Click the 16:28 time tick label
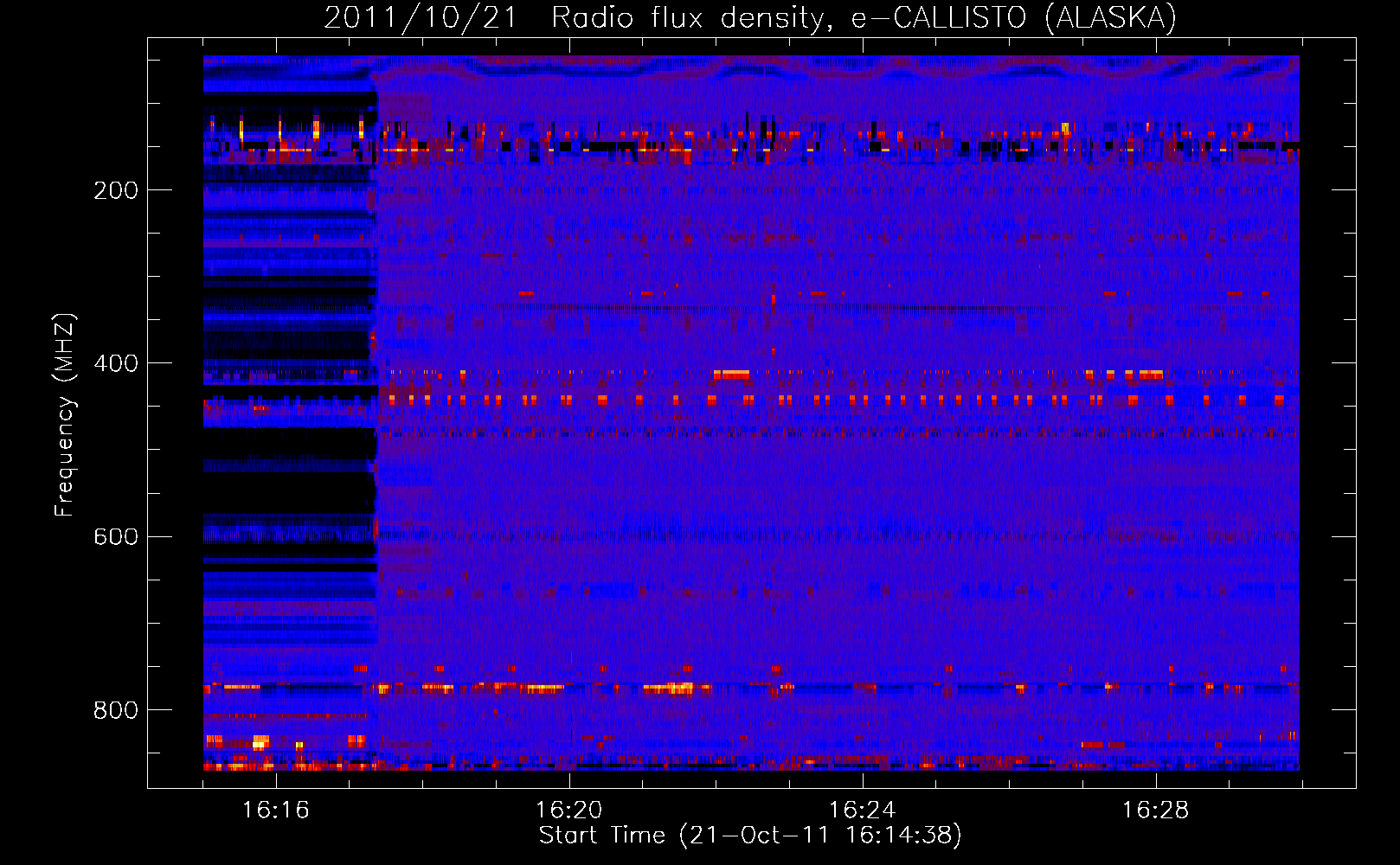Image resolution: width=1400 pixels, height=865 pixels. (1155, 810)
